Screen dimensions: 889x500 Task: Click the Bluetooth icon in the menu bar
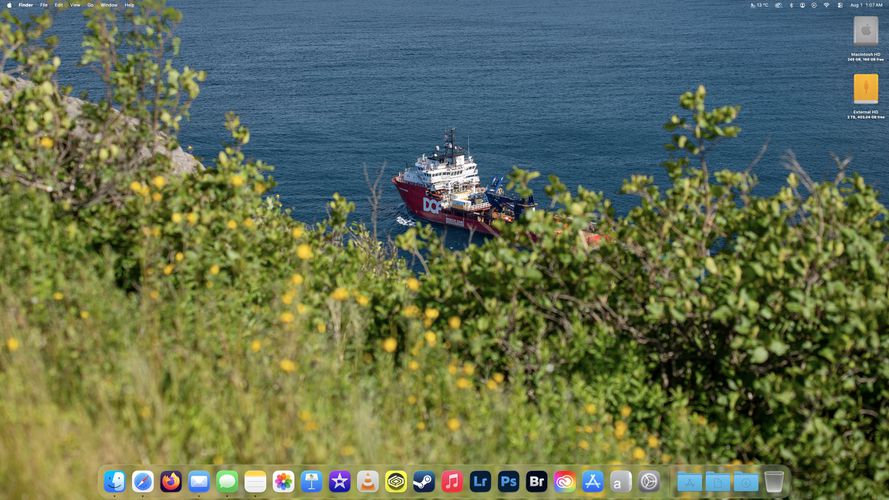(791, 5)
